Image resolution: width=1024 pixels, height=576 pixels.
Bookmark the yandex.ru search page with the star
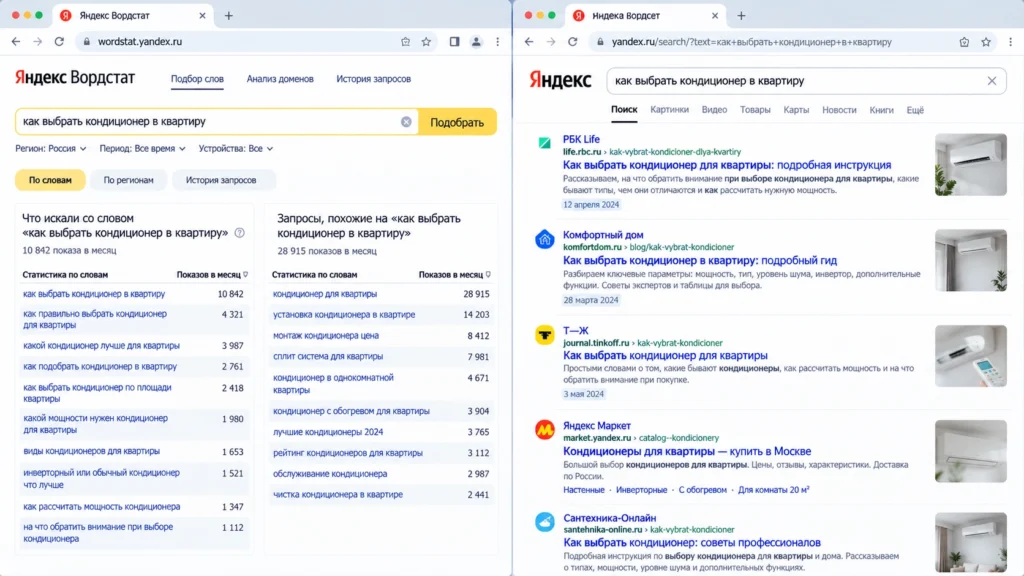click(986, 42)
